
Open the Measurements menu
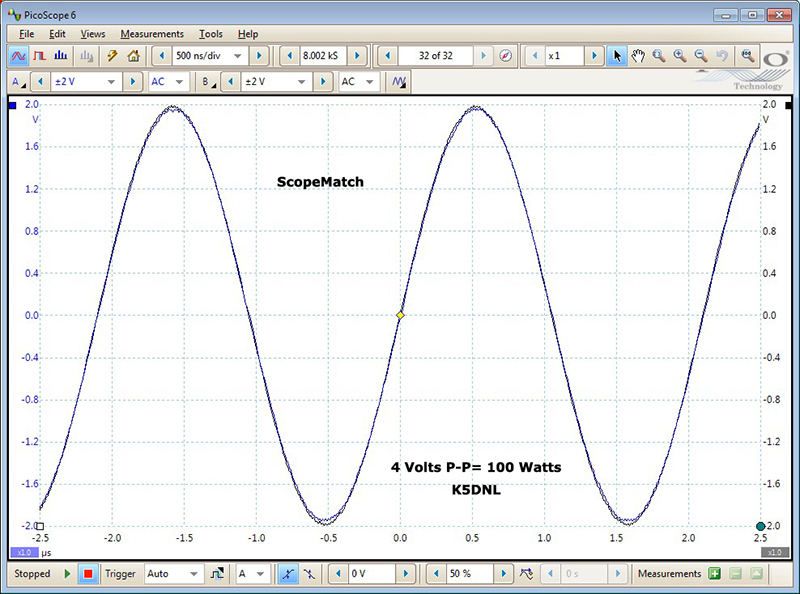(x=152, y=34)
